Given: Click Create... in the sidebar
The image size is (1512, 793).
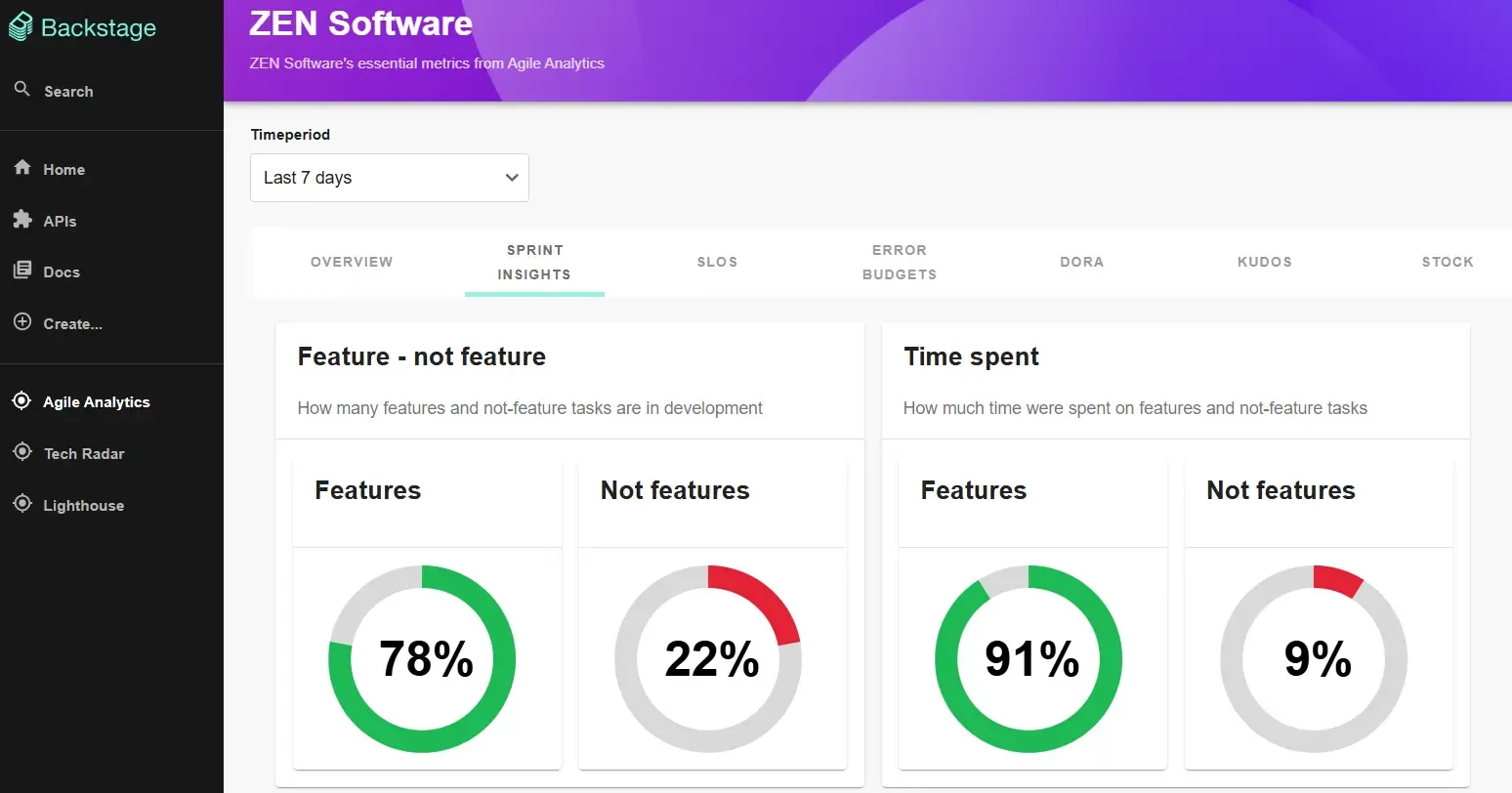Looking at the screenshot, I should tap(72, 323).
